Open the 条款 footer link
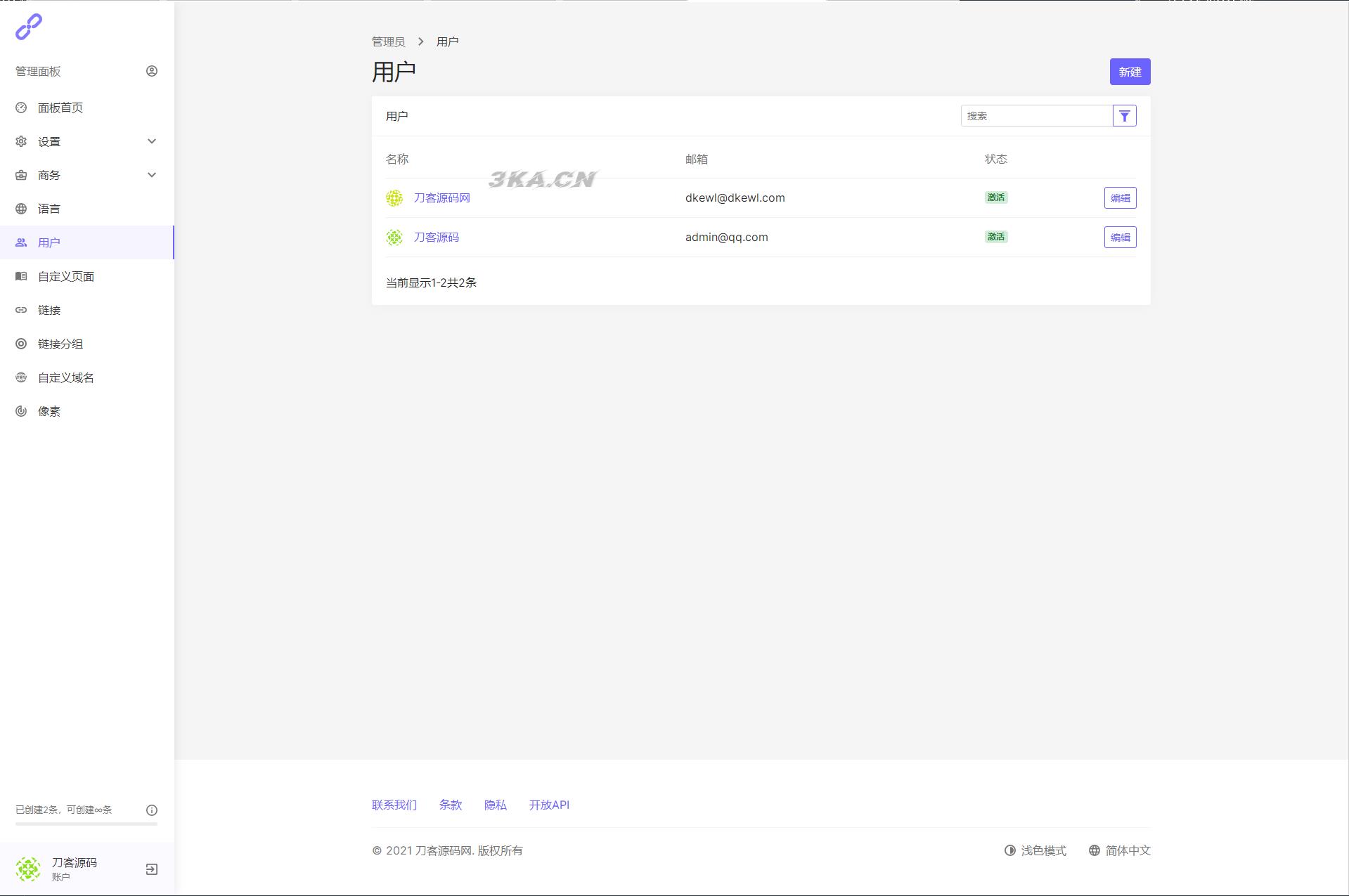The height and width of the screenshot is (896, 1349). (451, 805)
